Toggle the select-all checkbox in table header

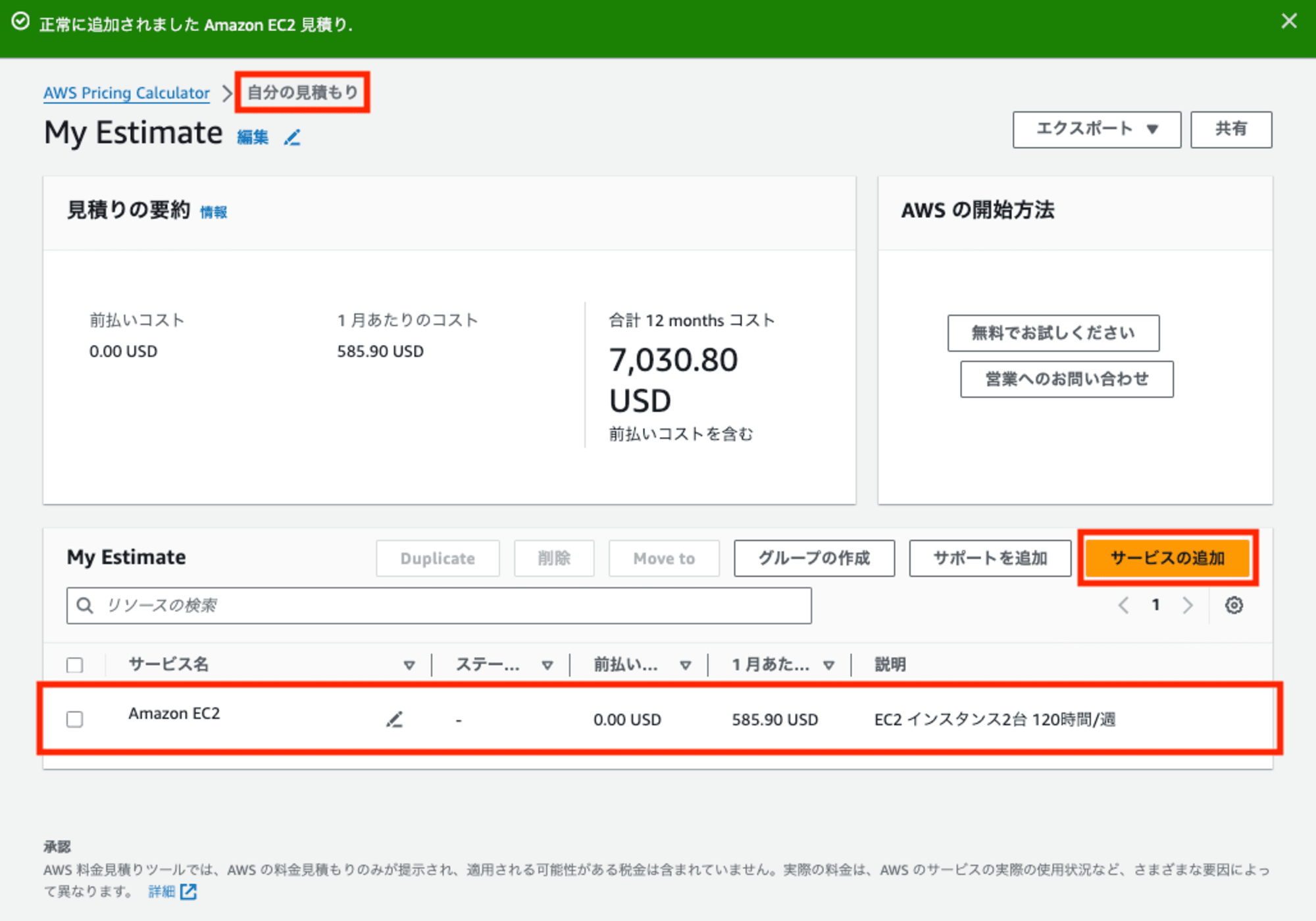coord(75,665)
